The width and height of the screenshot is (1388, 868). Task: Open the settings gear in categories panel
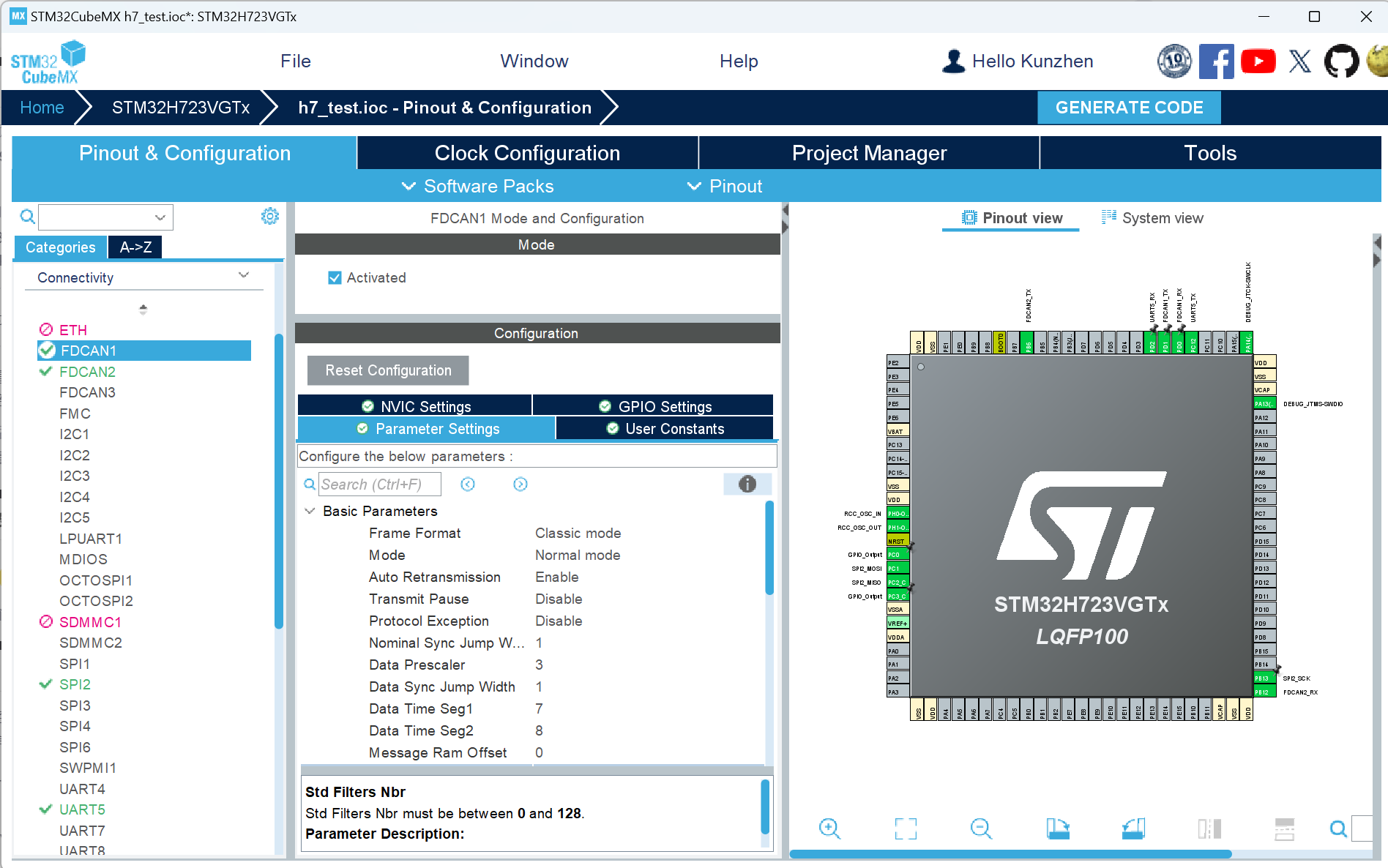270,217
